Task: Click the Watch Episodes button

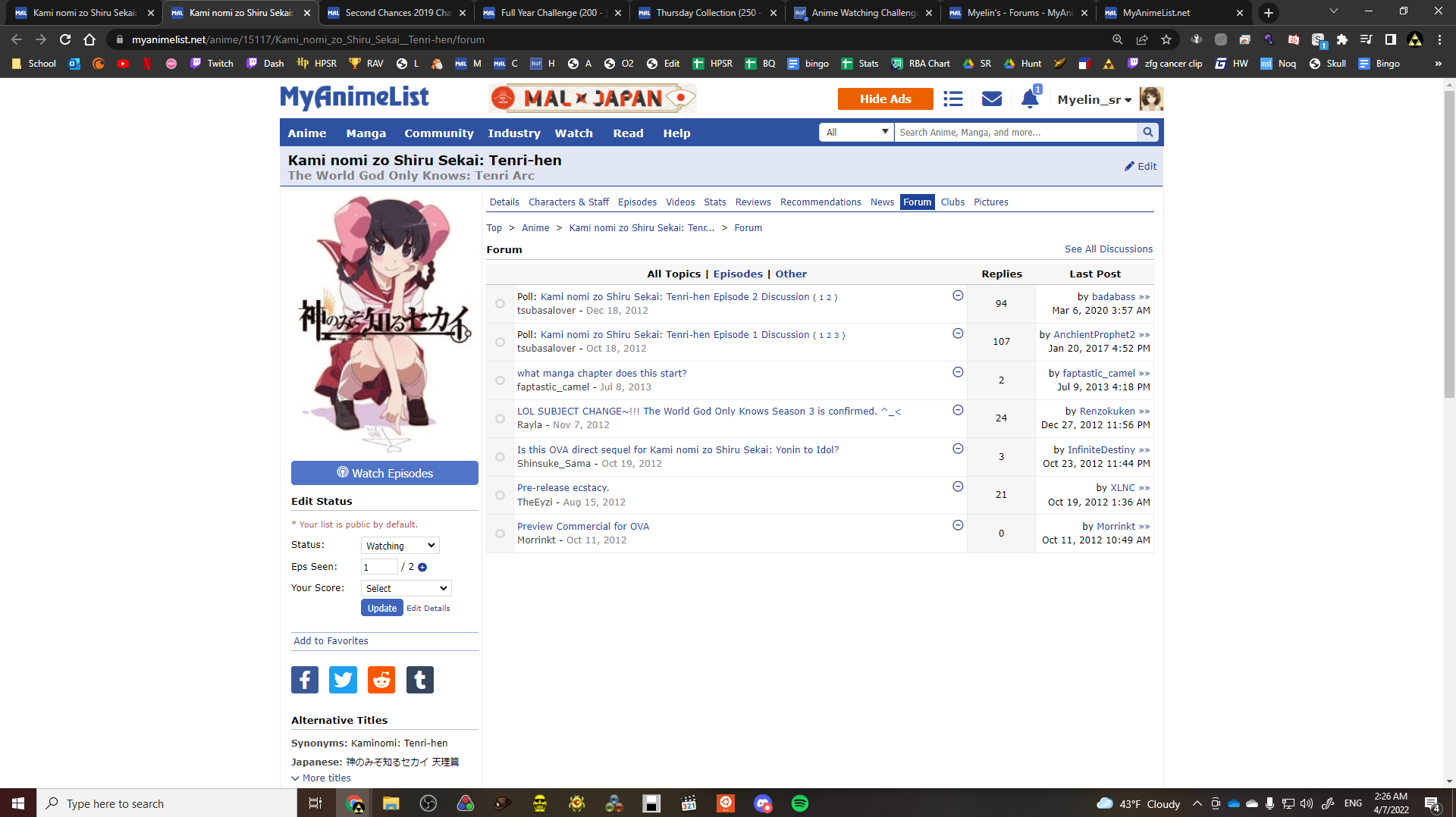Action: click(x=384, y=473)
